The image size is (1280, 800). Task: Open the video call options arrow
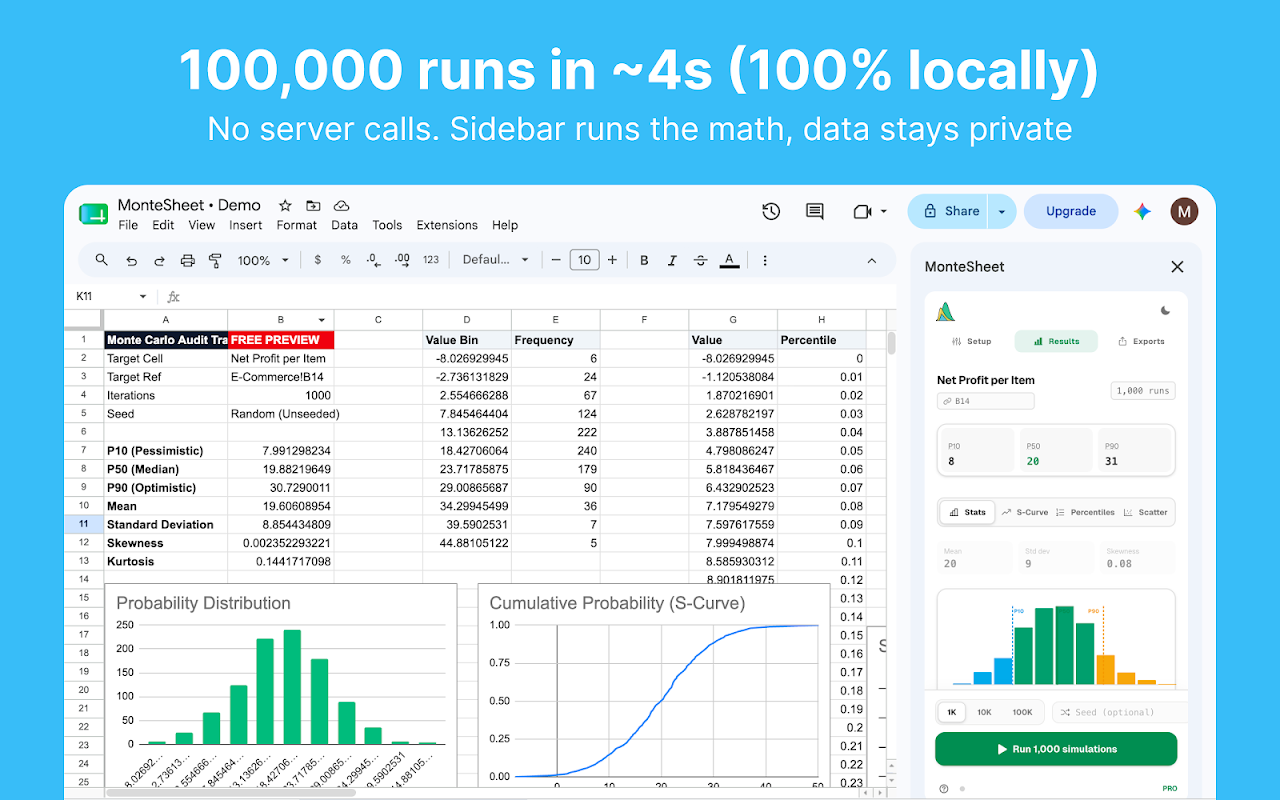884,211
